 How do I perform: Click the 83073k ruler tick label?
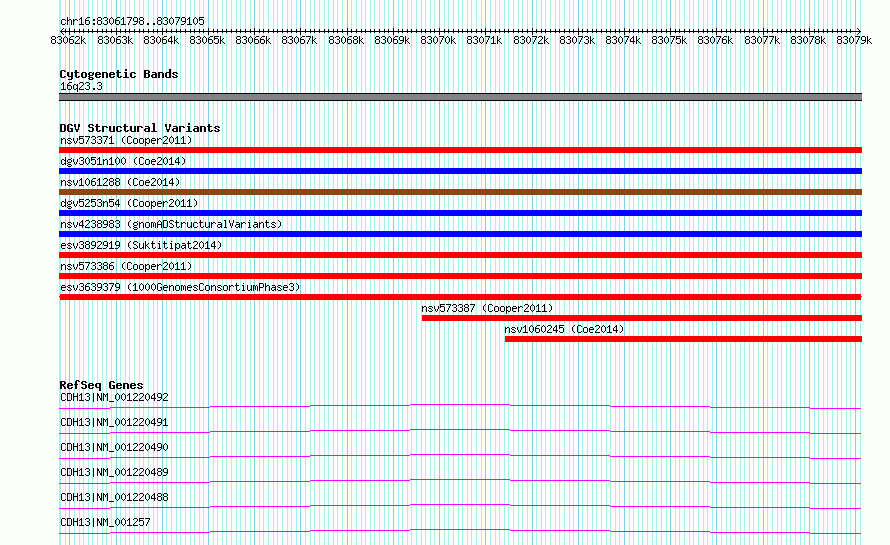pos(577,40)
